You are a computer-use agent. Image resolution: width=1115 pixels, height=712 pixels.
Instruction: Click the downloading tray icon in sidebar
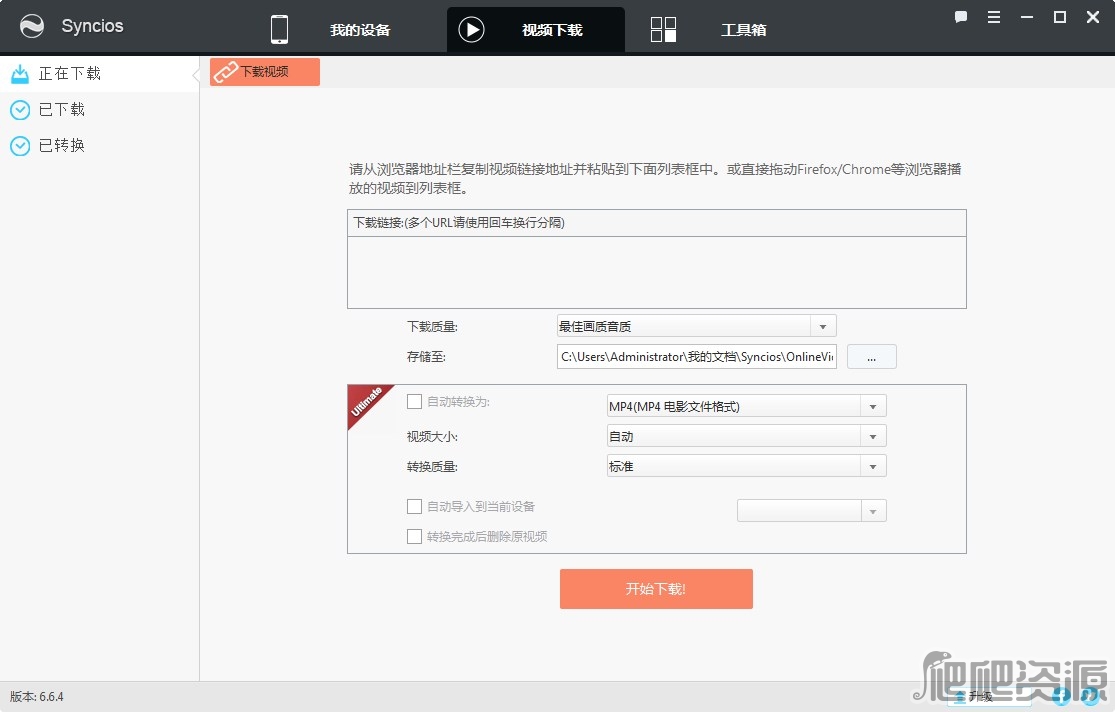click(20, 73)
